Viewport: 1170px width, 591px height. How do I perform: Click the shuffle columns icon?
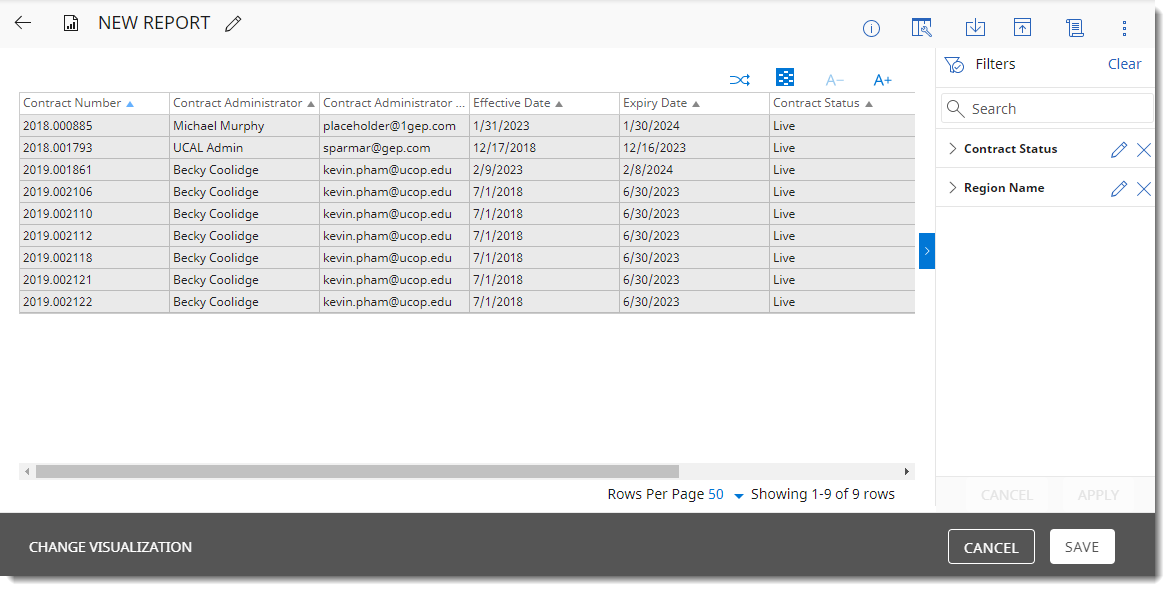point(739,80)
